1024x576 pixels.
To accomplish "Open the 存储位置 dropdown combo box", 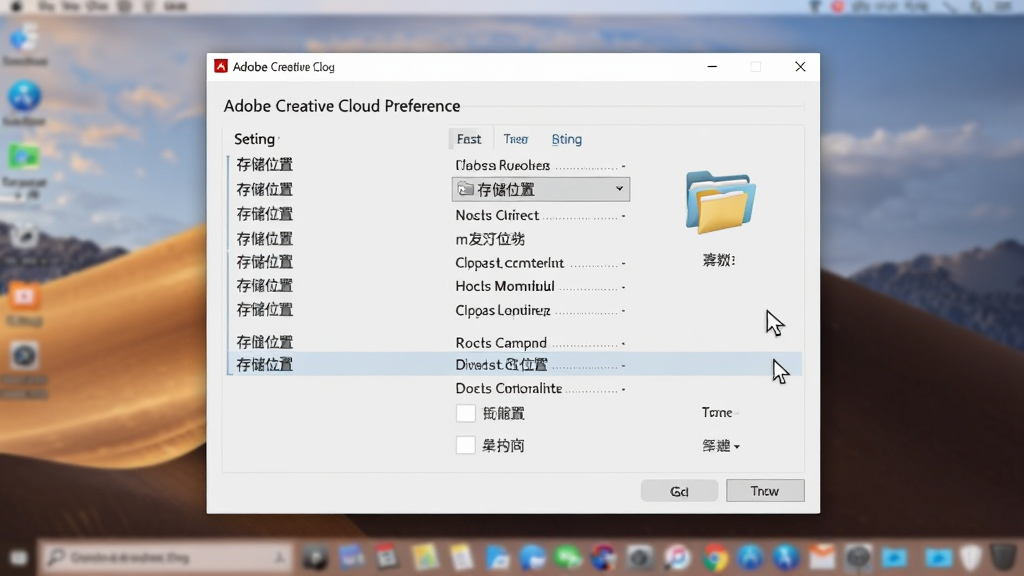I will click(x=541, y=189).
